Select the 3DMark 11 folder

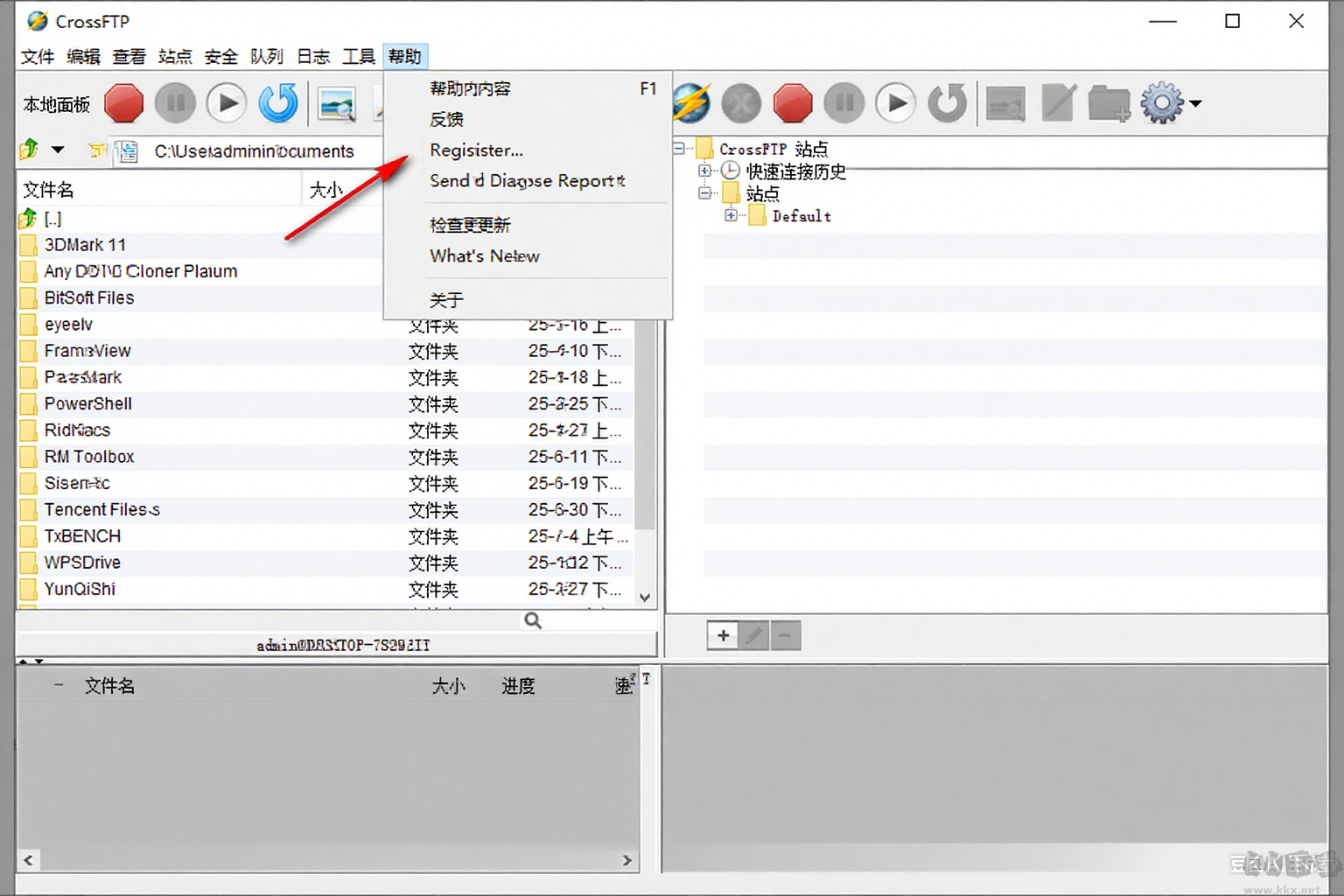(x=85, y=245)
